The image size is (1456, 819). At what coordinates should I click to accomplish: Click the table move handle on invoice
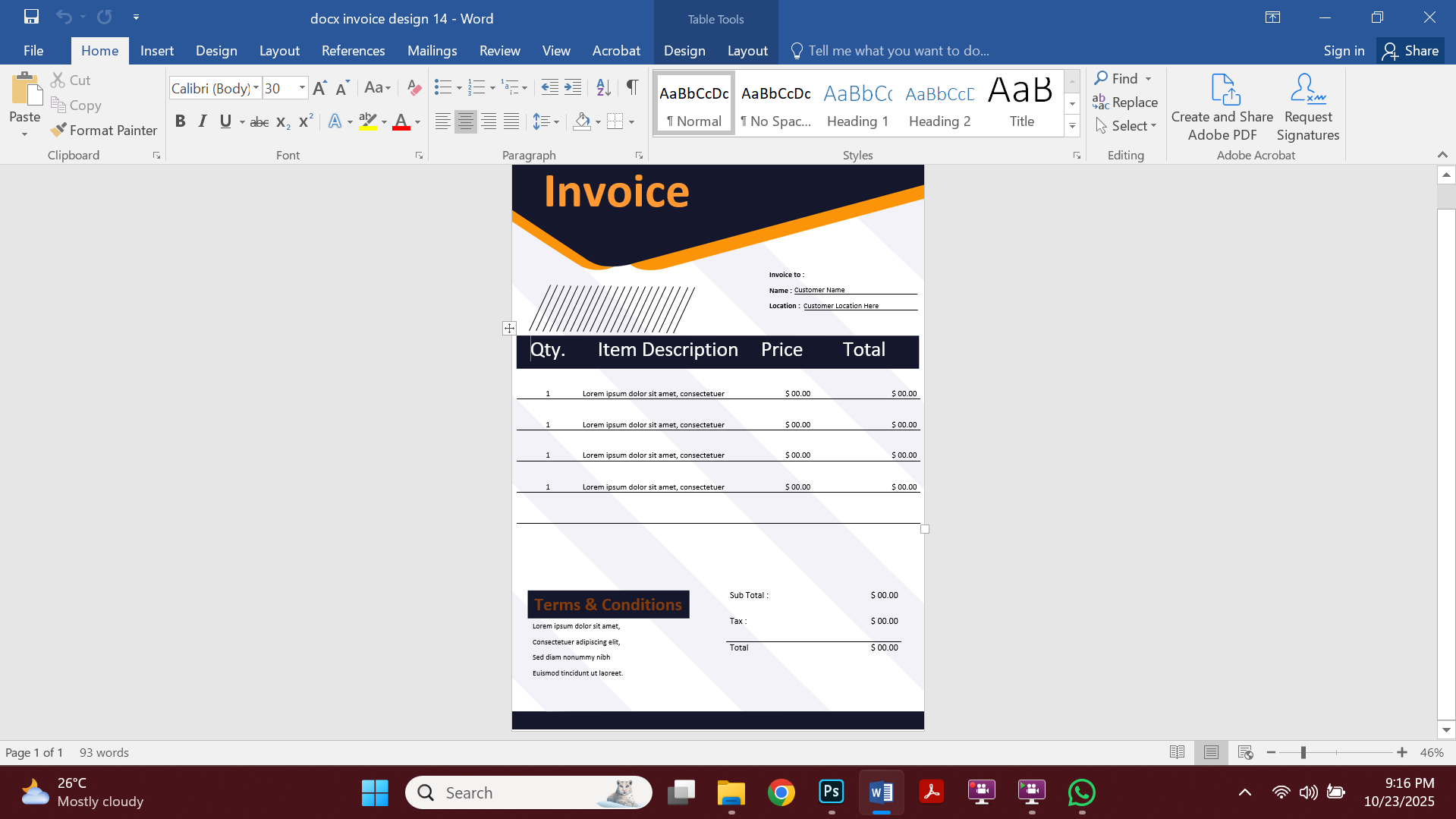click(x=509, y=328)
